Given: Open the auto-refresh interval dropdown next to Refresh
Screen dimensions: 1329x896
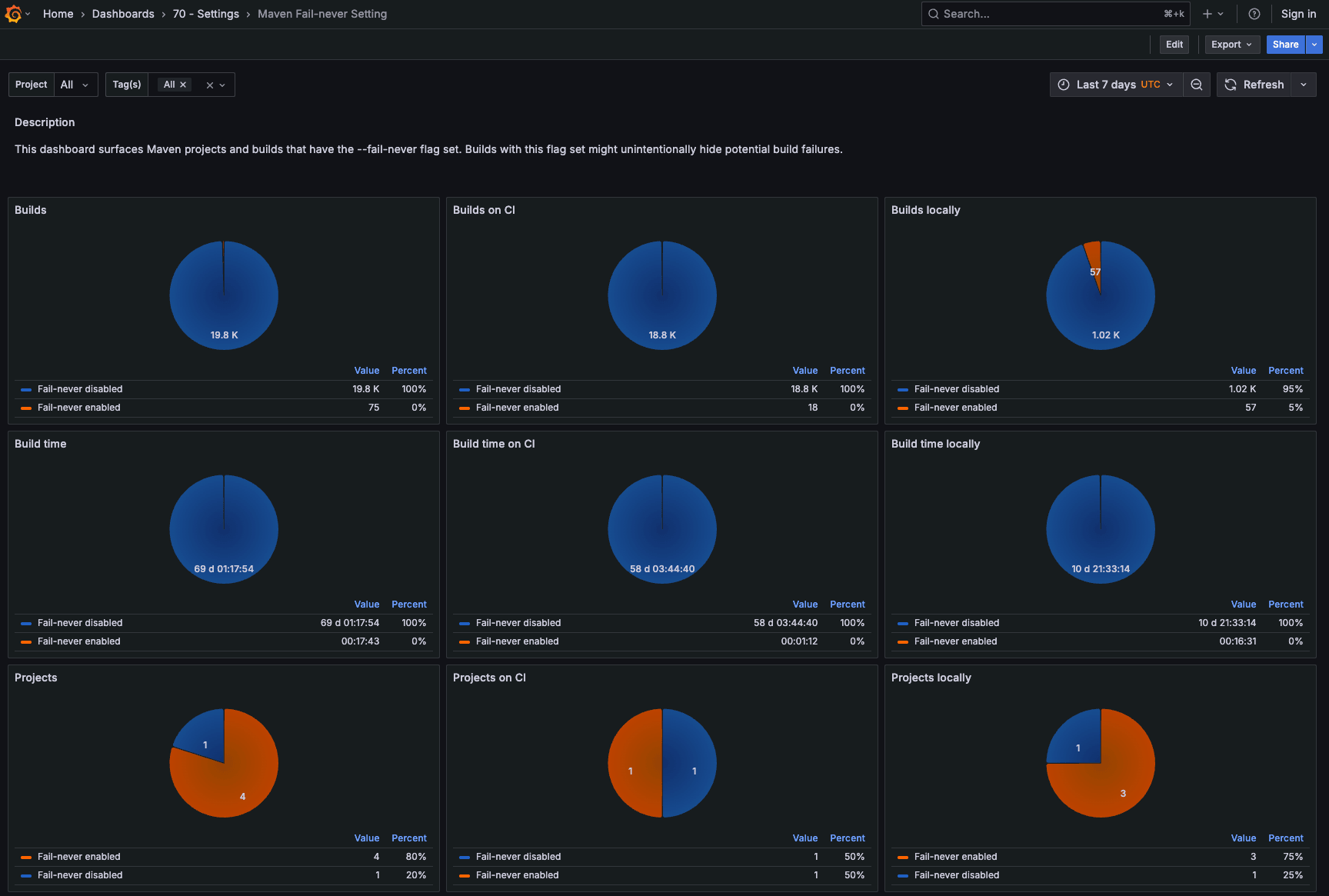Looking at the screenshot, I should (x=1304, y=85).
